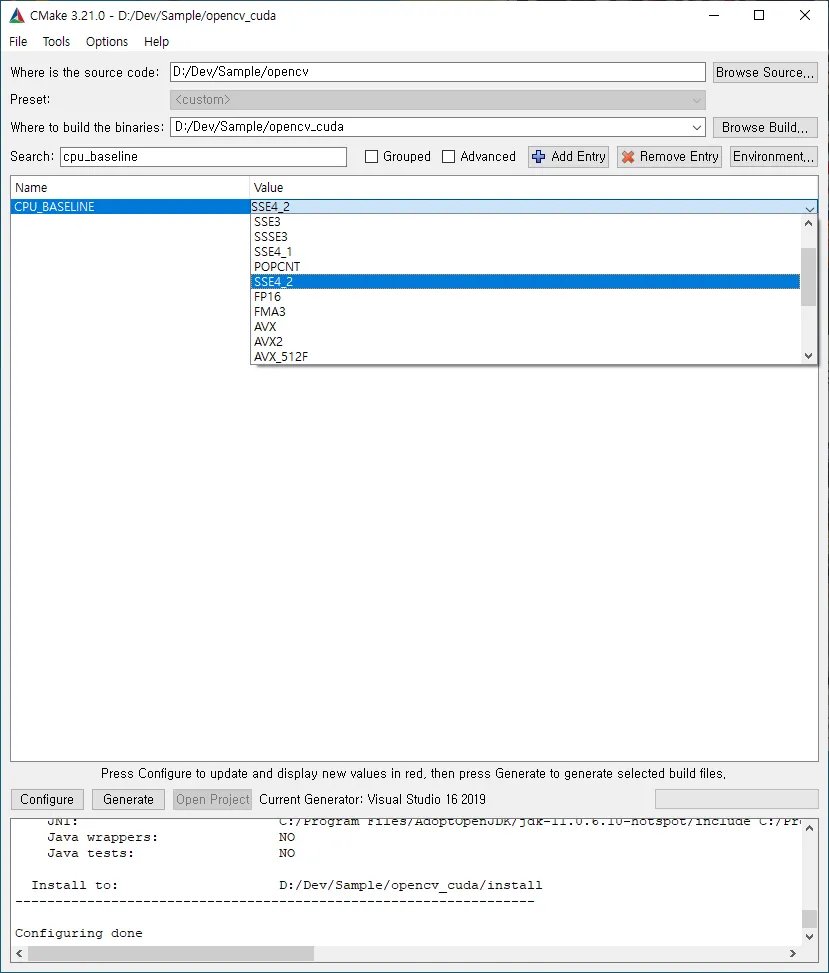The width and height of the screenshot is (829, 973).
Task: Click the Configure button
Action: click(x=47, y=799)
